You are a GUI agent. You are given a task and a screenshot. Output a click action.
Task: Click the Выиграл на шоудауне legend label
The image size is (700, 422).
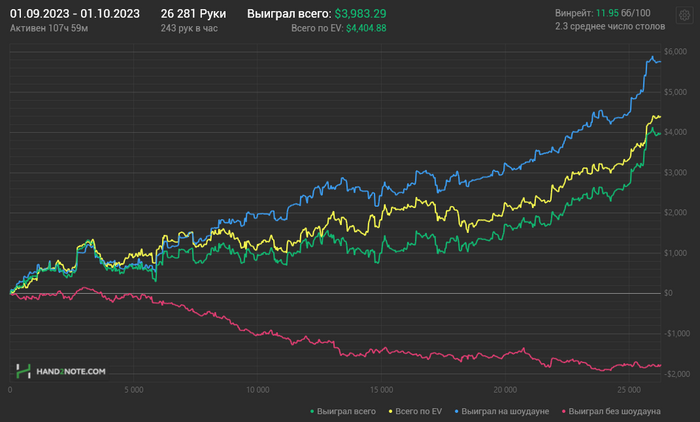click(505, 411)
